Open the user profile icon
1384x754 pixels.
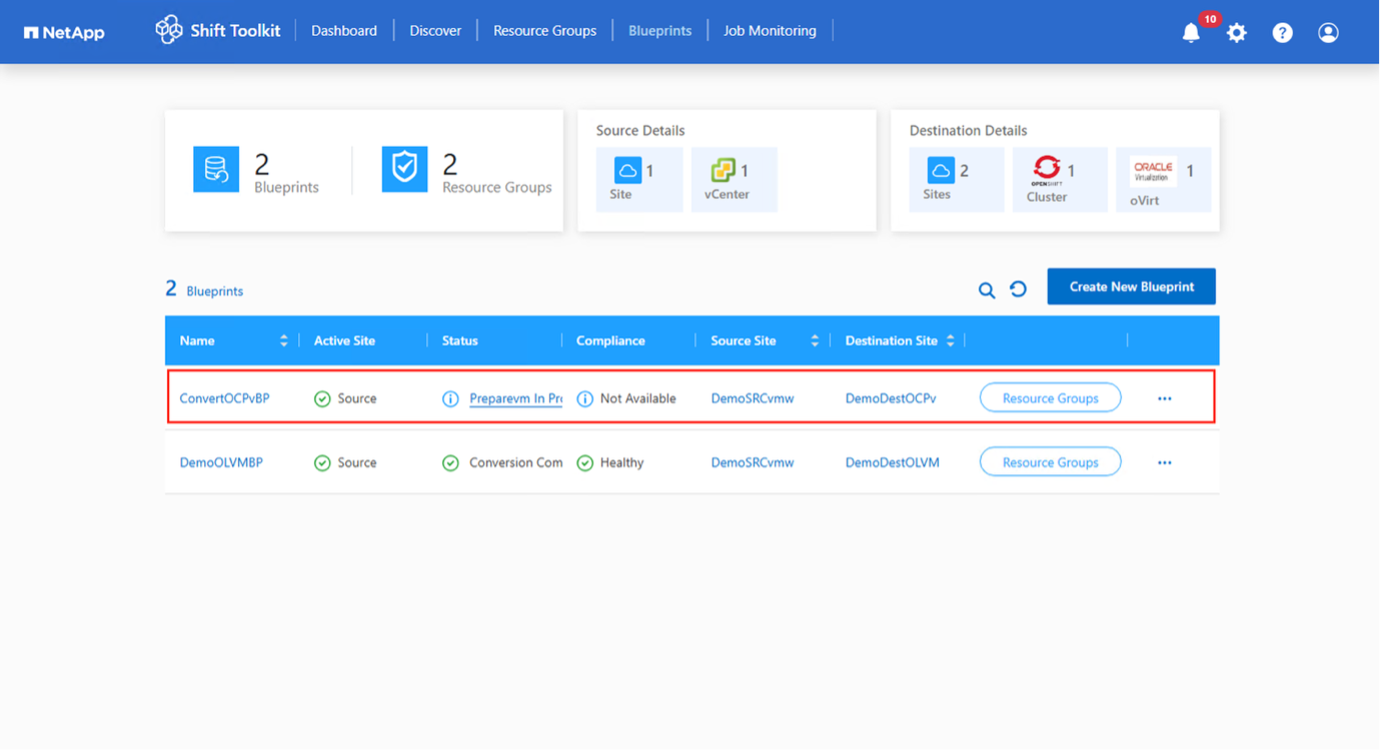click(1328, 33)
